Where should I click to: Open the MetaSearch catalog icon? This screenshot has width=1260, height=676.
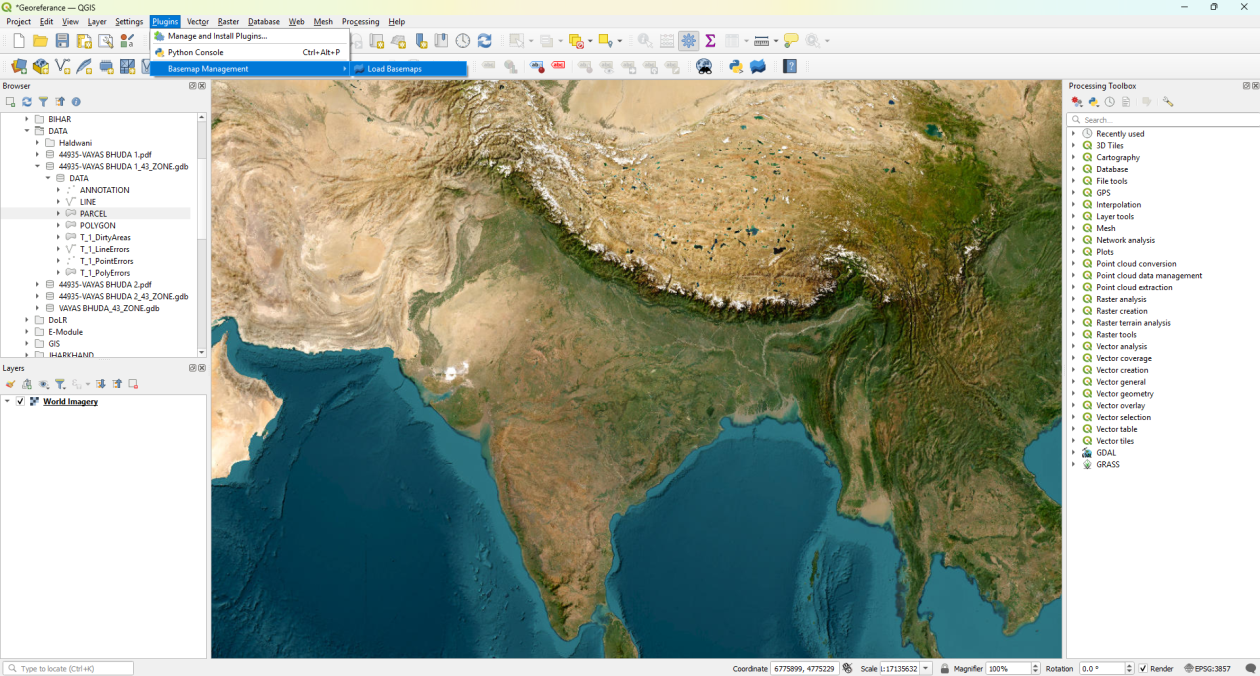coord(704,66)
